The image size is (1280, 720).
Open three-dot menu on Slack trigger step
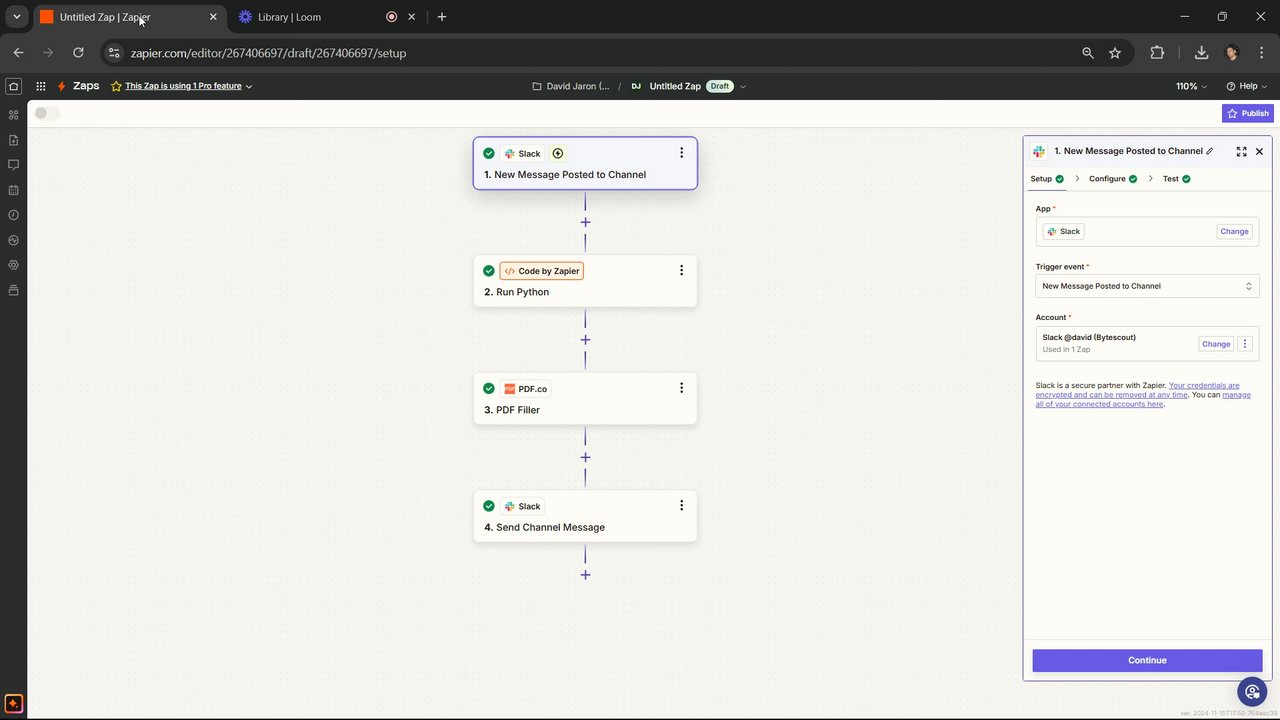(x=681, y=153)
